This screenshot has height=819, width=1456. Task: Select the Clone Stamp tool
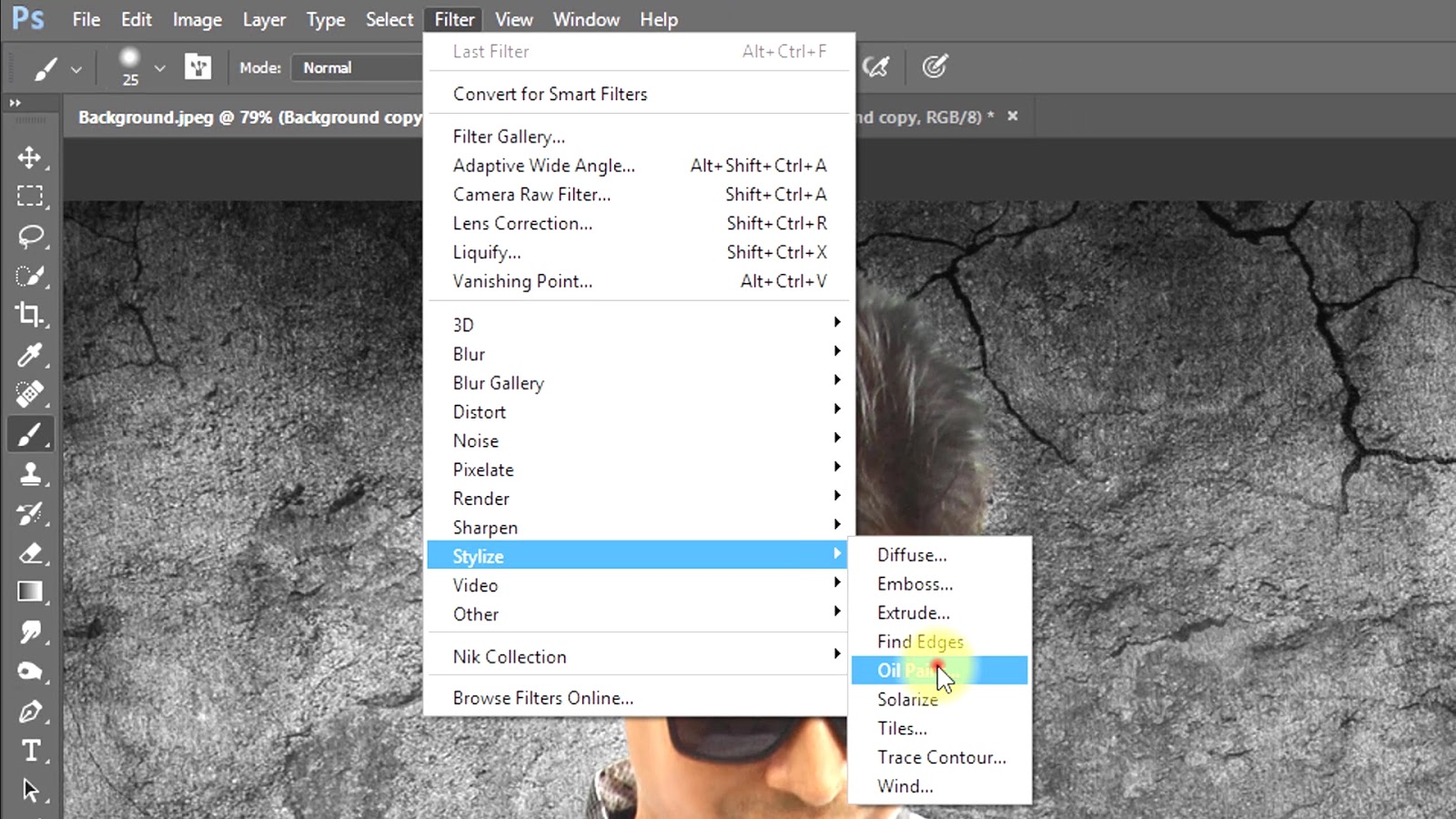tap(29, 474)
